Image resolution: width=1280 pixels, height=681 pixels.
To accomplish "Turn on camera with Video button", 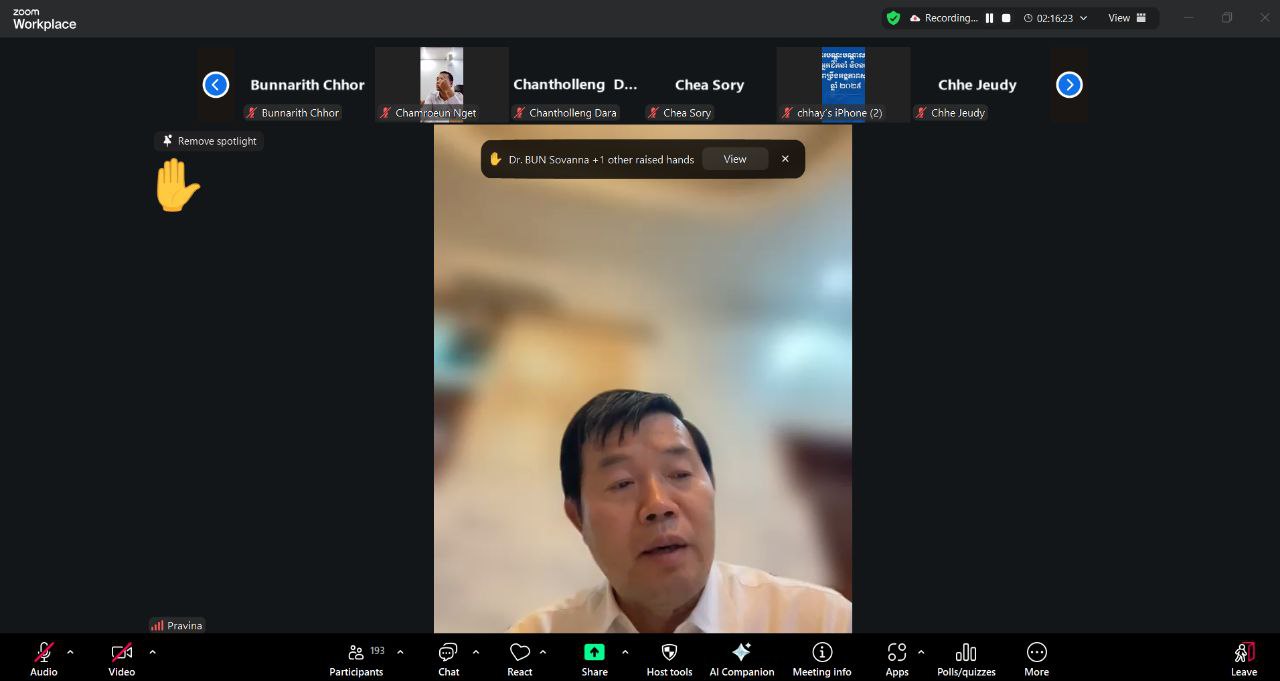I will pyautogui.click(x=121, y=659).
